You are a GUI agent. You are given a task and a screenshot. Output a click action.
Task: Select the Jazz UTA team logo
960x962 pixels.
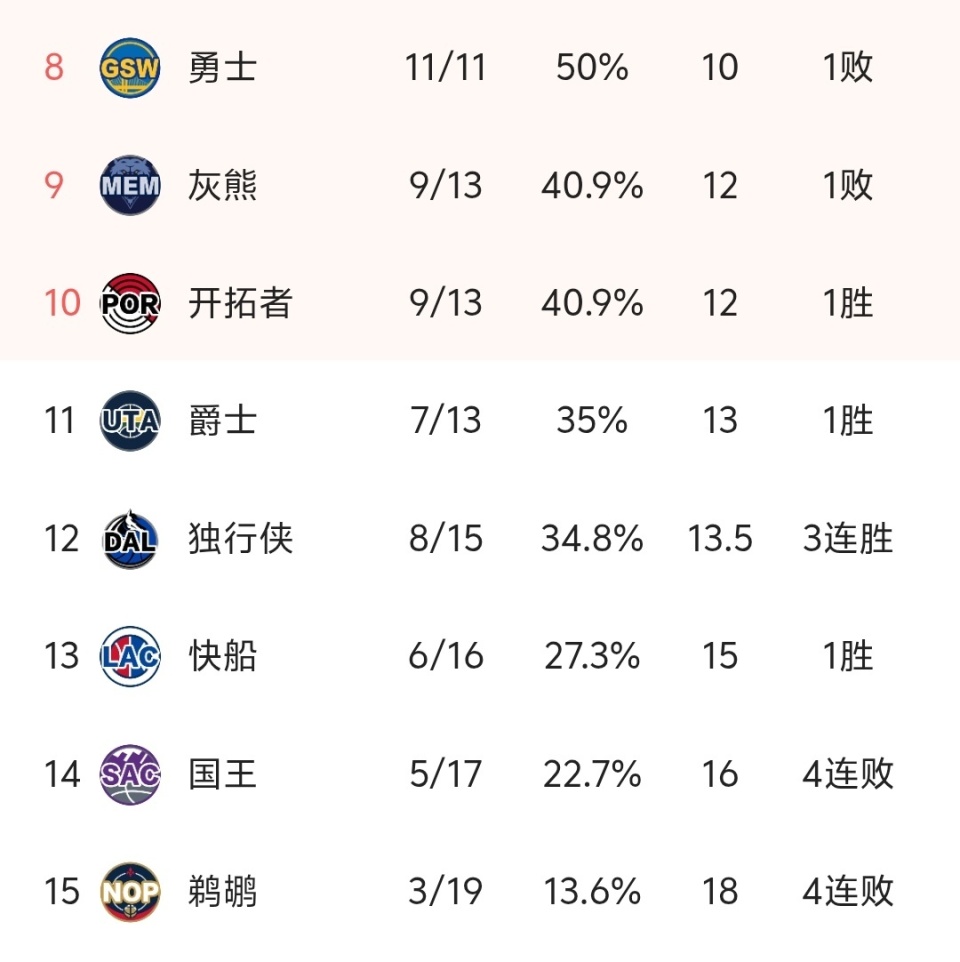[130, 421]
